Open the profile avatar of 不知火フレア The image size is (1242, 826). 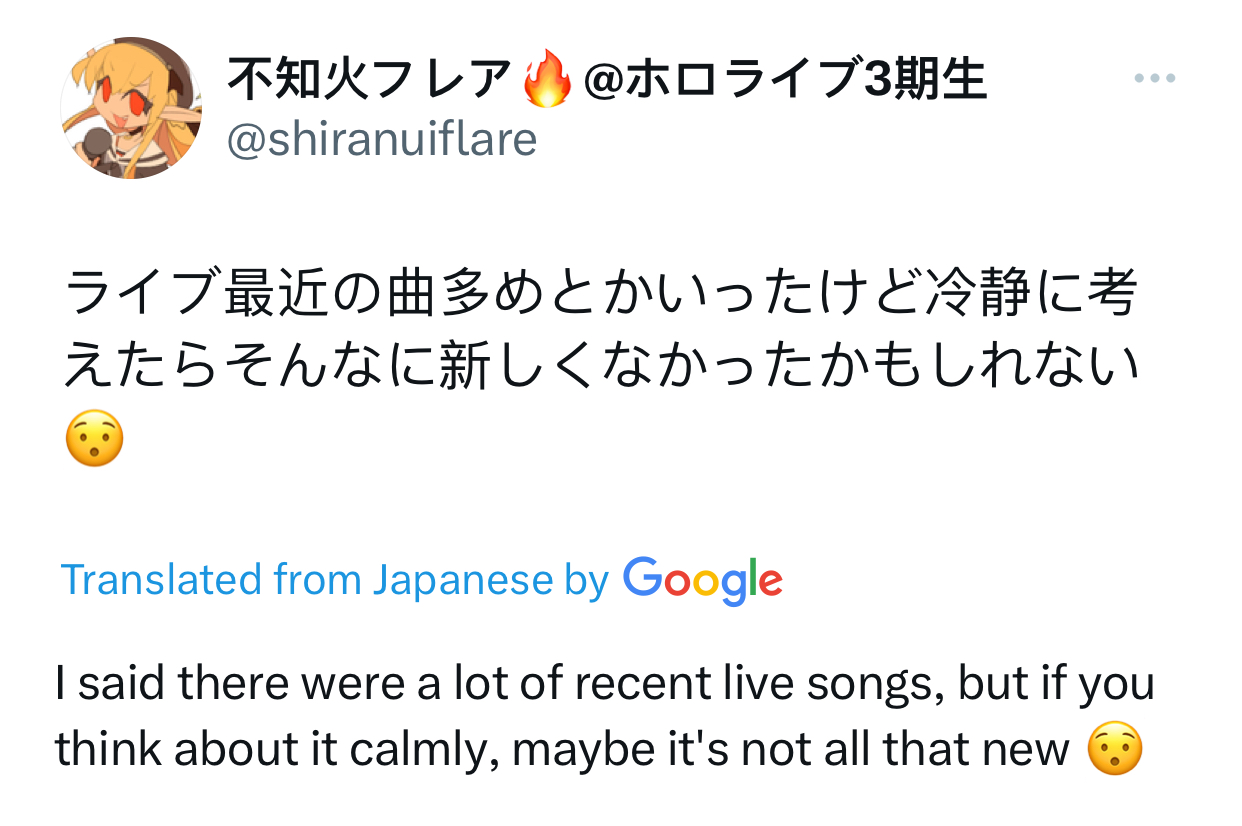131,108
